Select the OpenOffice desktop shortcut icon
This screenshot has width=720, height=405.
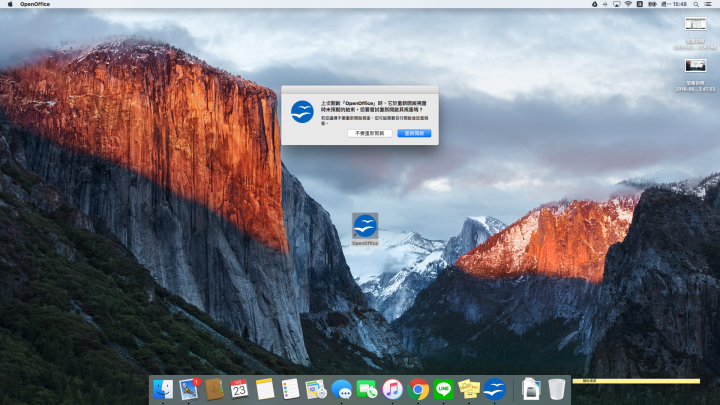365,225
